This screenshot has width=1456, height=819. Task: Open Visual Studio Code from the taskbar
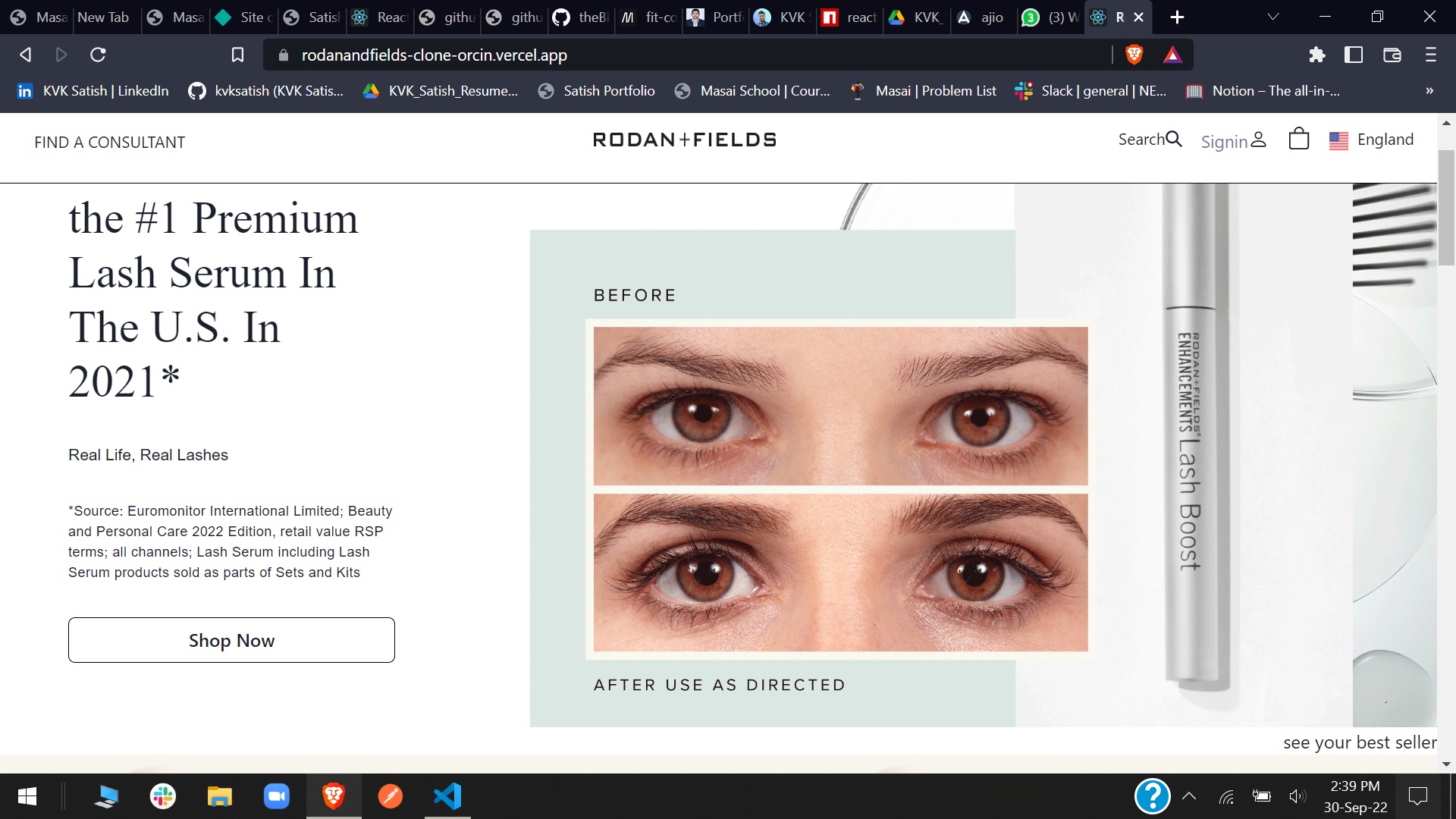pos(447,796)
